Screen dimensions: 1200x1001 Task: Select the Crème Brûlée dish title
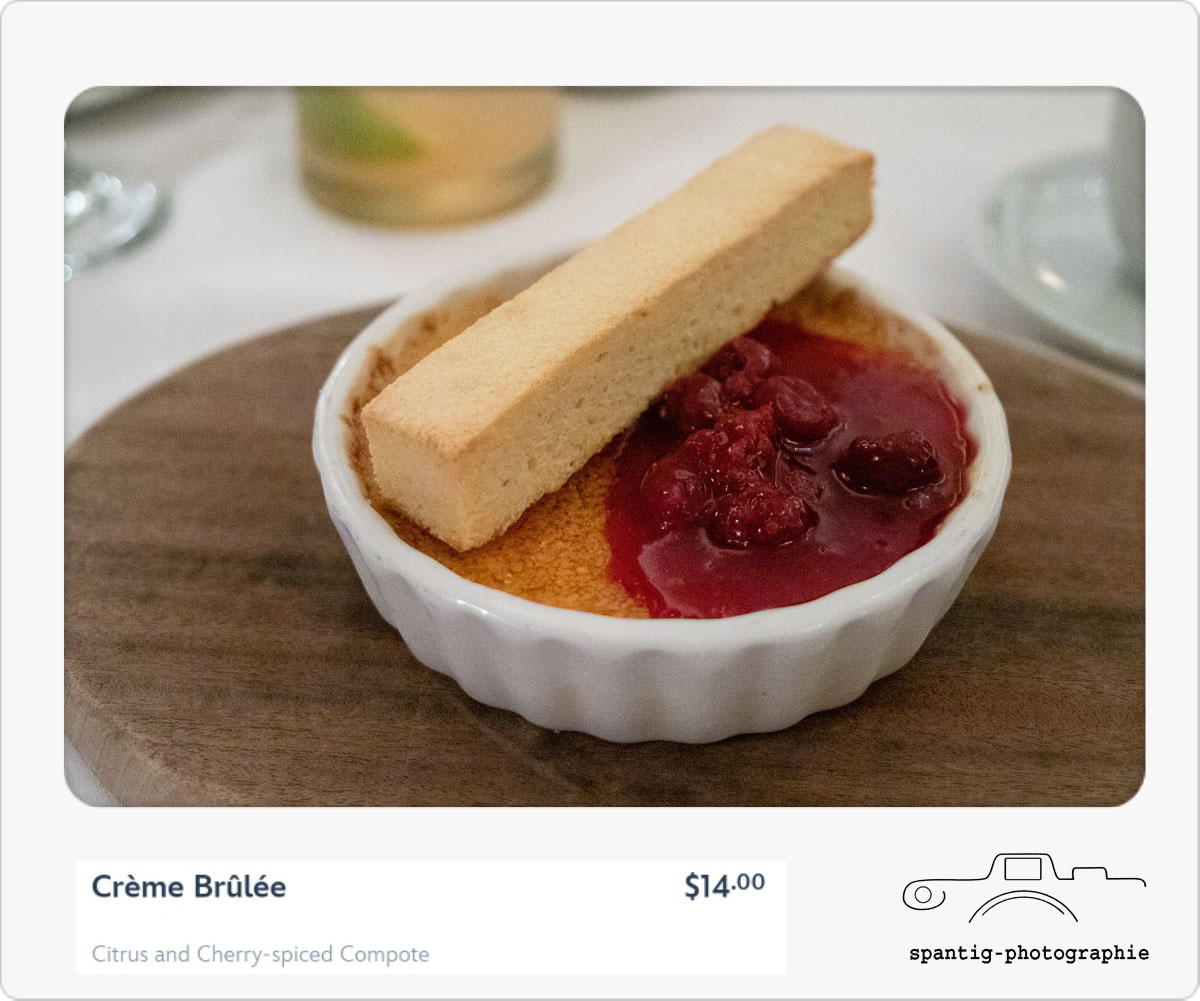189,887
